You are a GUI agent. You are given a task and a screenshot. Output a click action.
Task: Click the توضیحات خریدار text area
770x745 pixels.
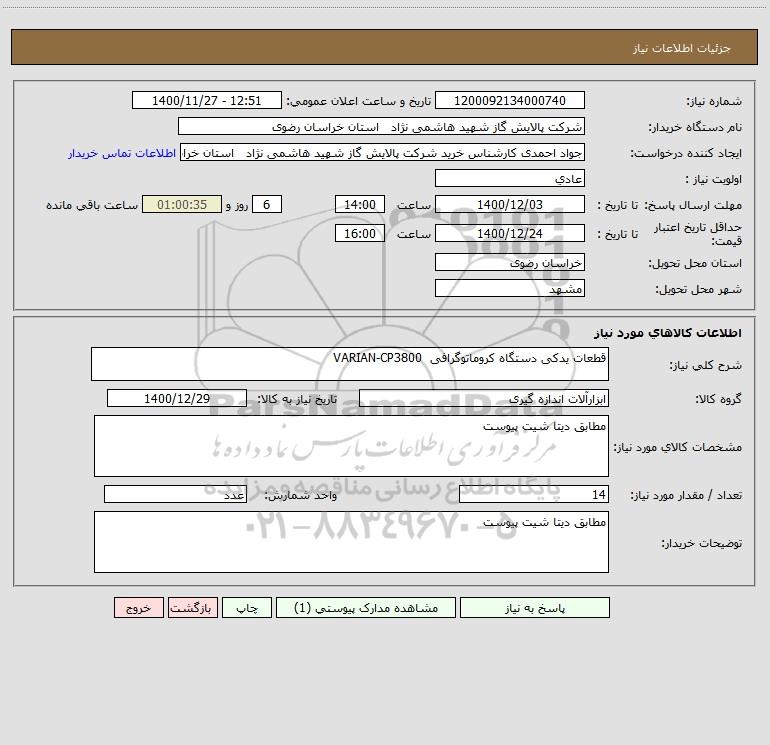[351, 542]
